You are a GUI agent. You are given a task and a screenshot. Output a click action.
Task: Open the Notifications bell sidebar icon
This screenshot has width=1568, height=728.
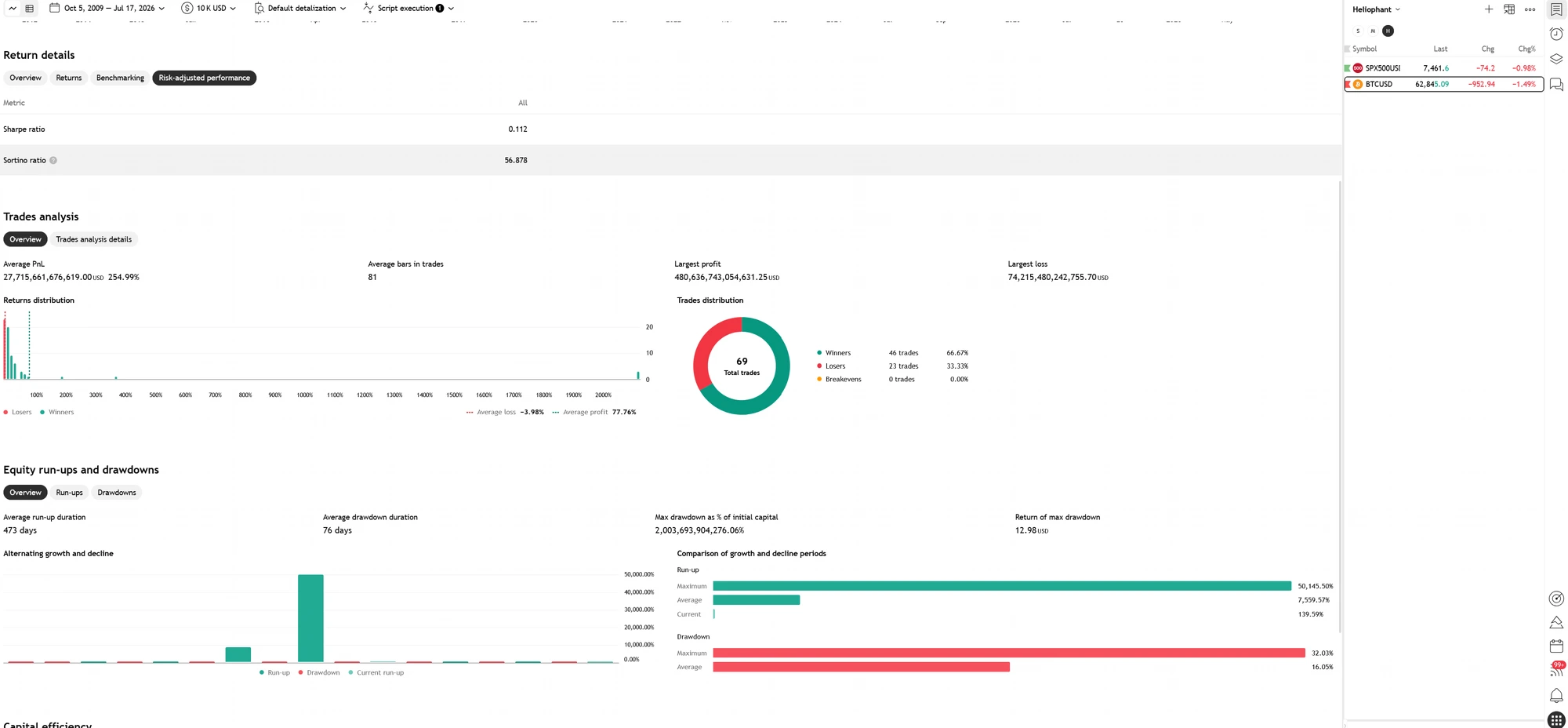click(1556, 696)
